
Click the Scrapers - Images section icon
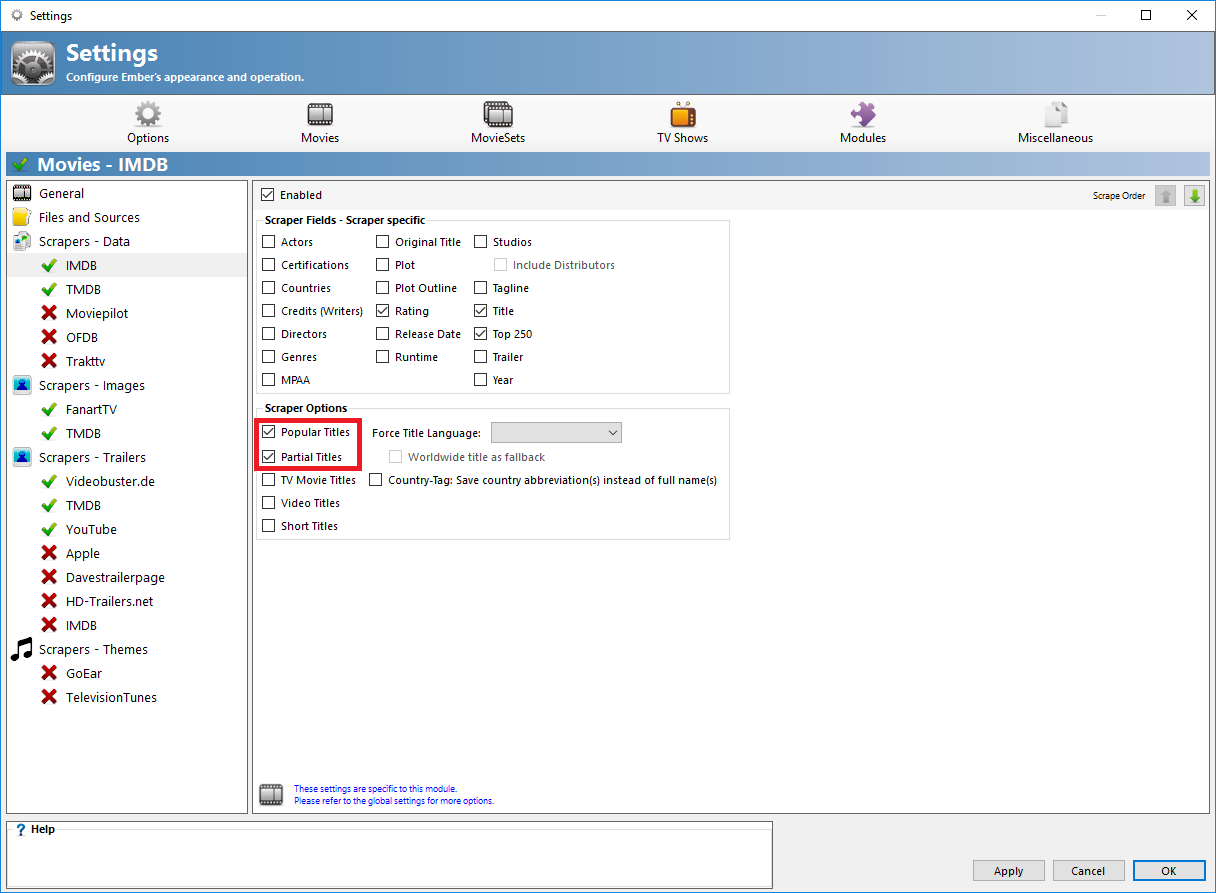[x=22, y=385]
